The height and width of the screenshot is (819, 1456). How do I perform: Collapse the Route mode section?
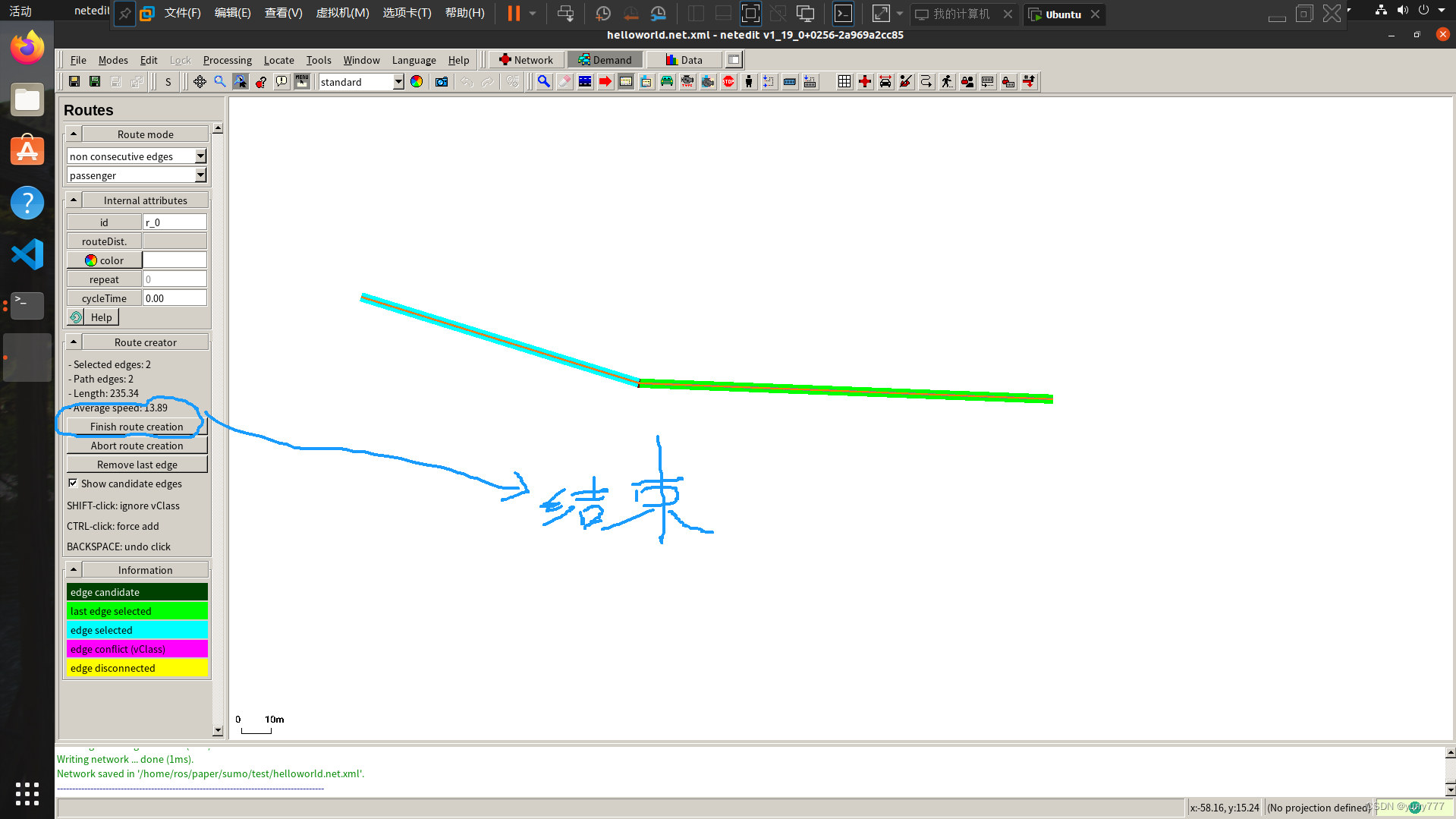(74, 134)
